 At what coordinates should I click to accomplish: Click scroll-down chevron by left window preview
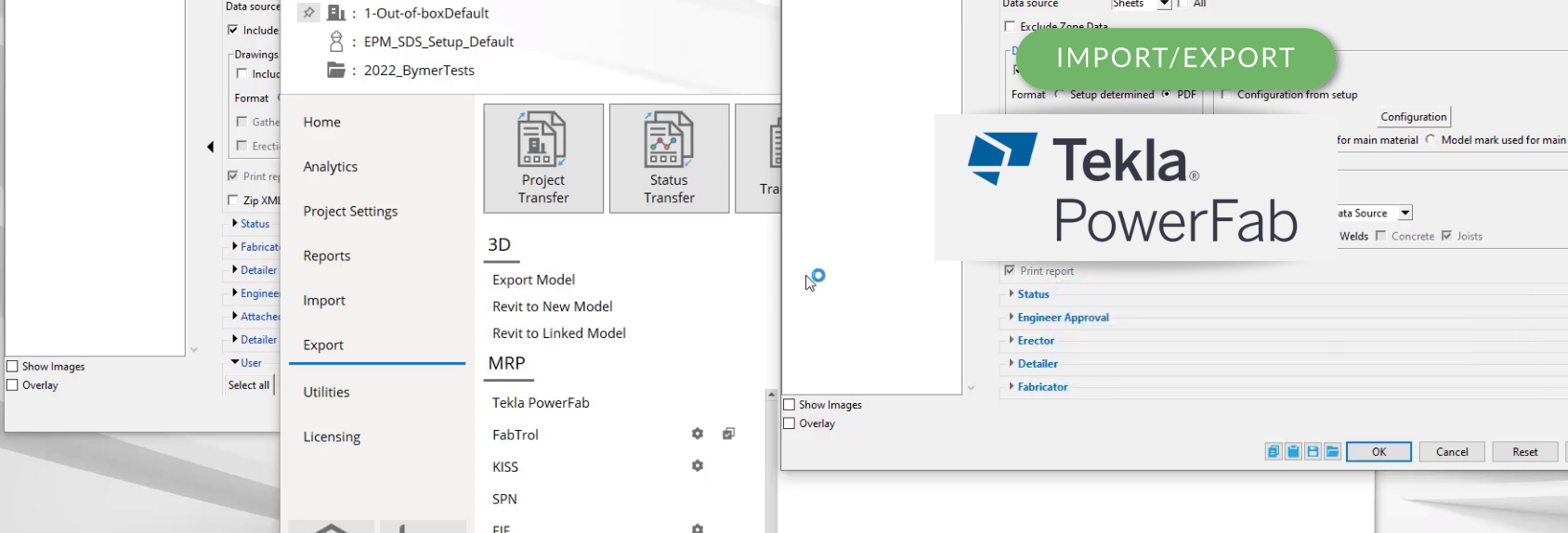[194, 350]
